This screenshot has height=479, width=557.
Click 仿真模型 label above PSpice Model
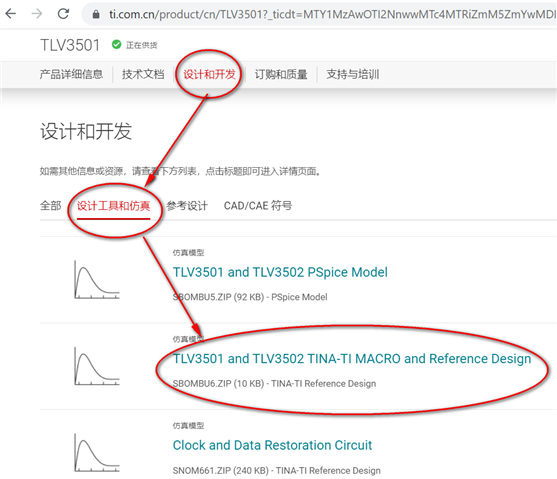click(188, 253)
